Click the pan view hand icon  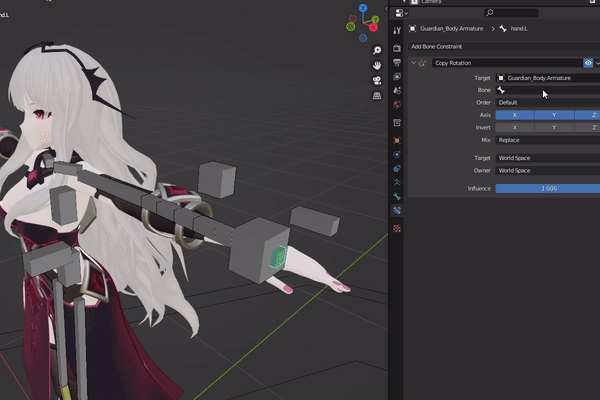point(377,65)
